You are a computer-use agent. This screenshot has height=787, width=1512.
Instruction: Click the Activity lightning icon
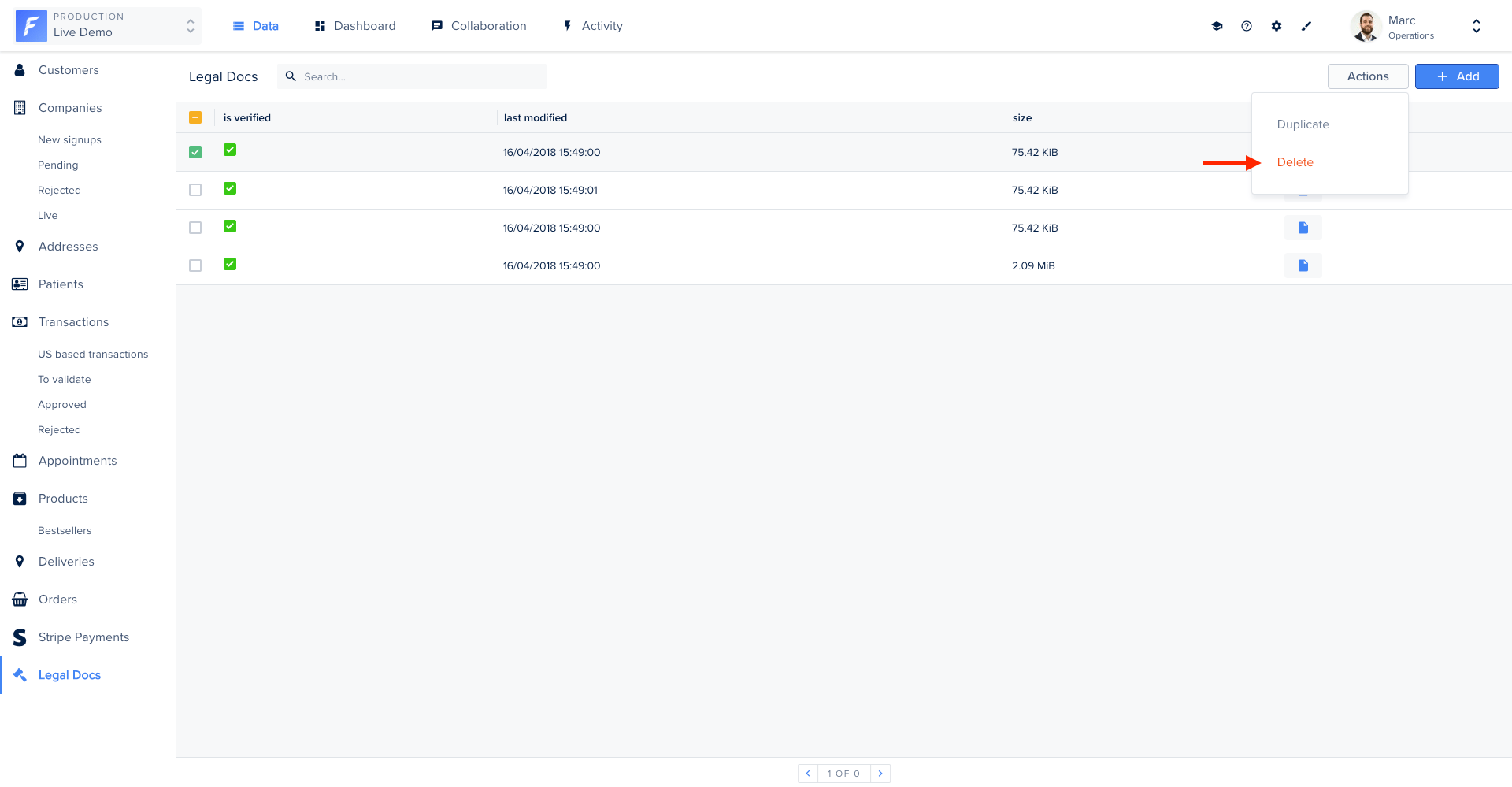click(567, 26)
